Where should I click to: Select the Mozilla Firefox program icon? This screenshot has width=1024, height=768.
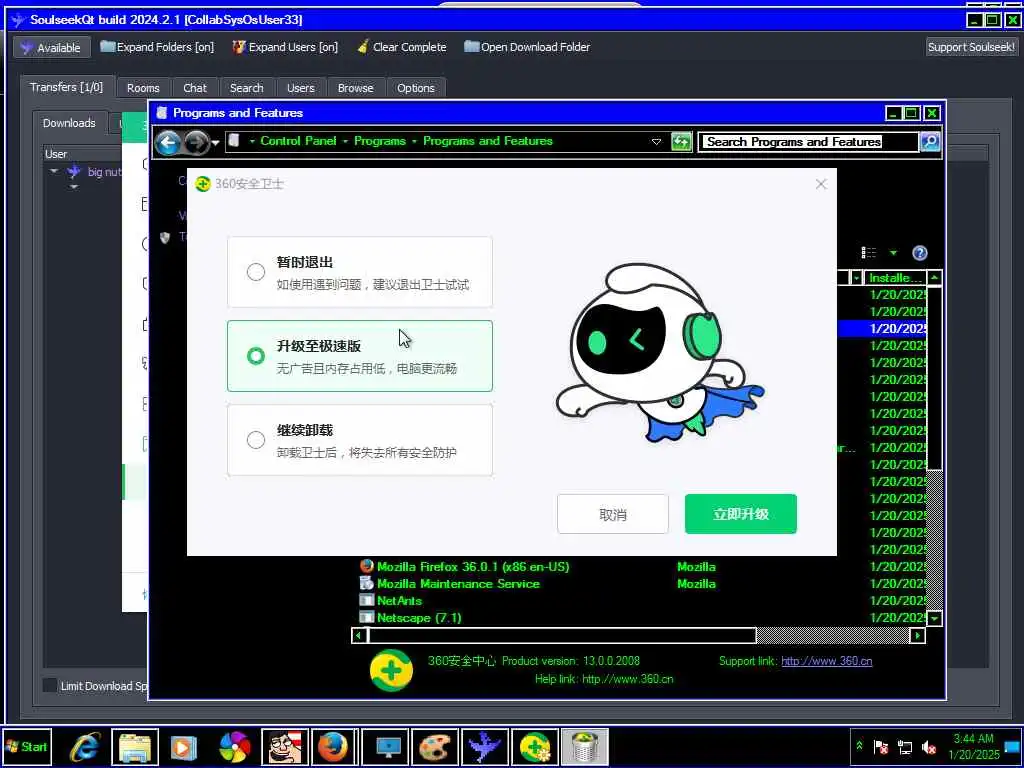(366, 566)
